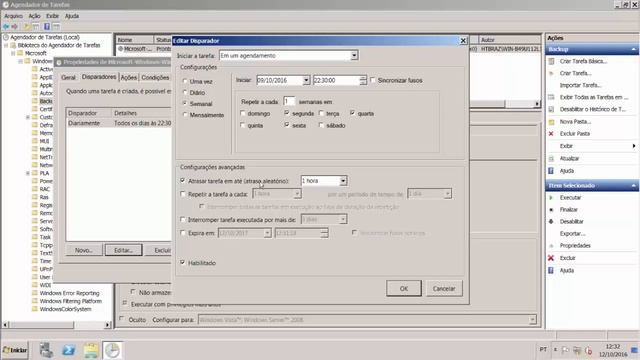The image size is (640, 360).
Task: Open the Iniciar a tarefa dropdown
Action: coord(354,55)
